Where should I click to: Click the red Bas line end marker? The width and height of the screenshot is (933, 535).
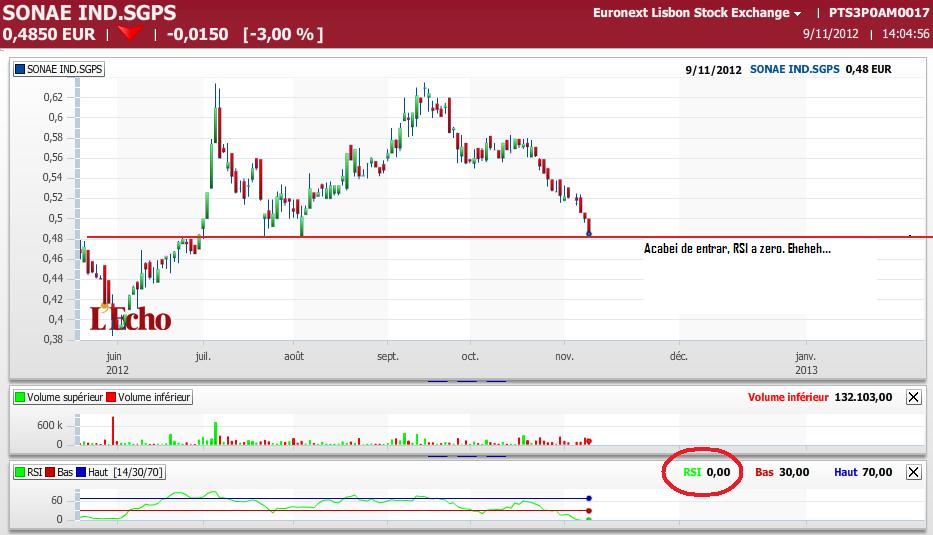point(589,511)
